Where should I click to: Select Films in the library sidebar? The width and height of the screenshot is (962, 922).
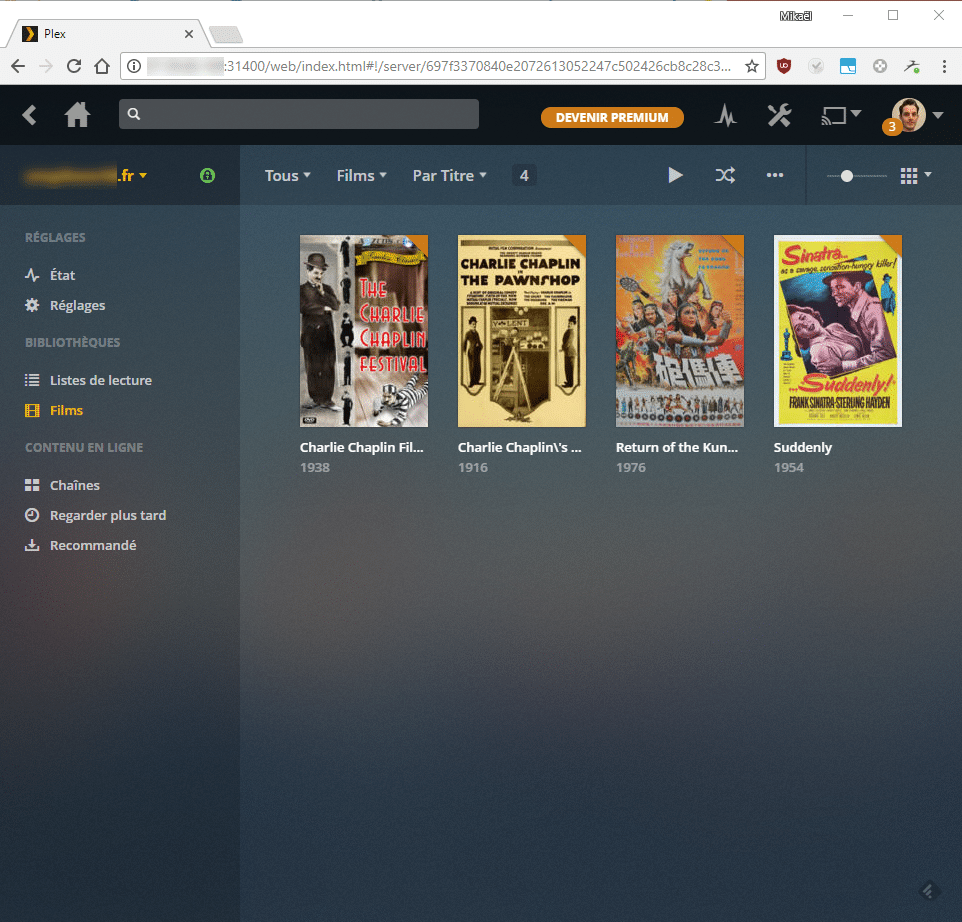point(66,410)
